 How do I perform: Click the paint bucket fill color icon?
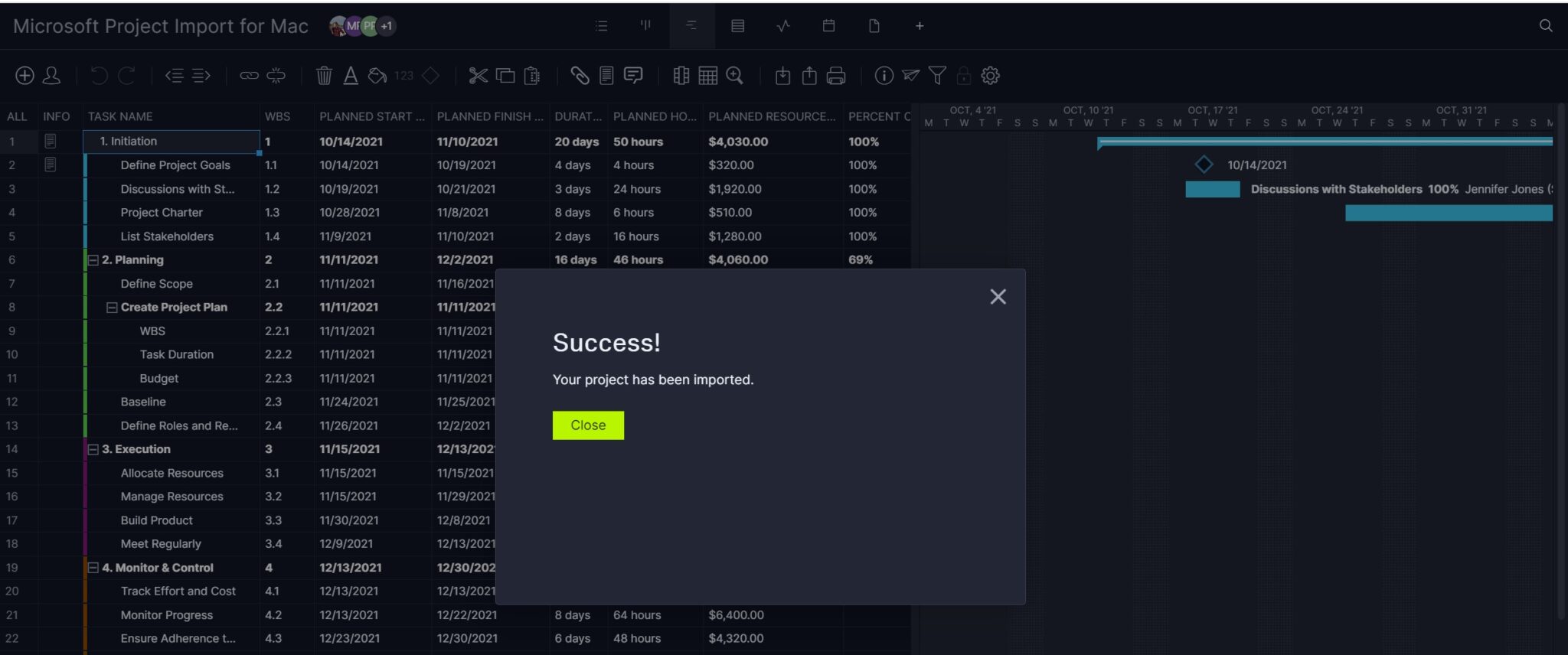pos(377,76)
